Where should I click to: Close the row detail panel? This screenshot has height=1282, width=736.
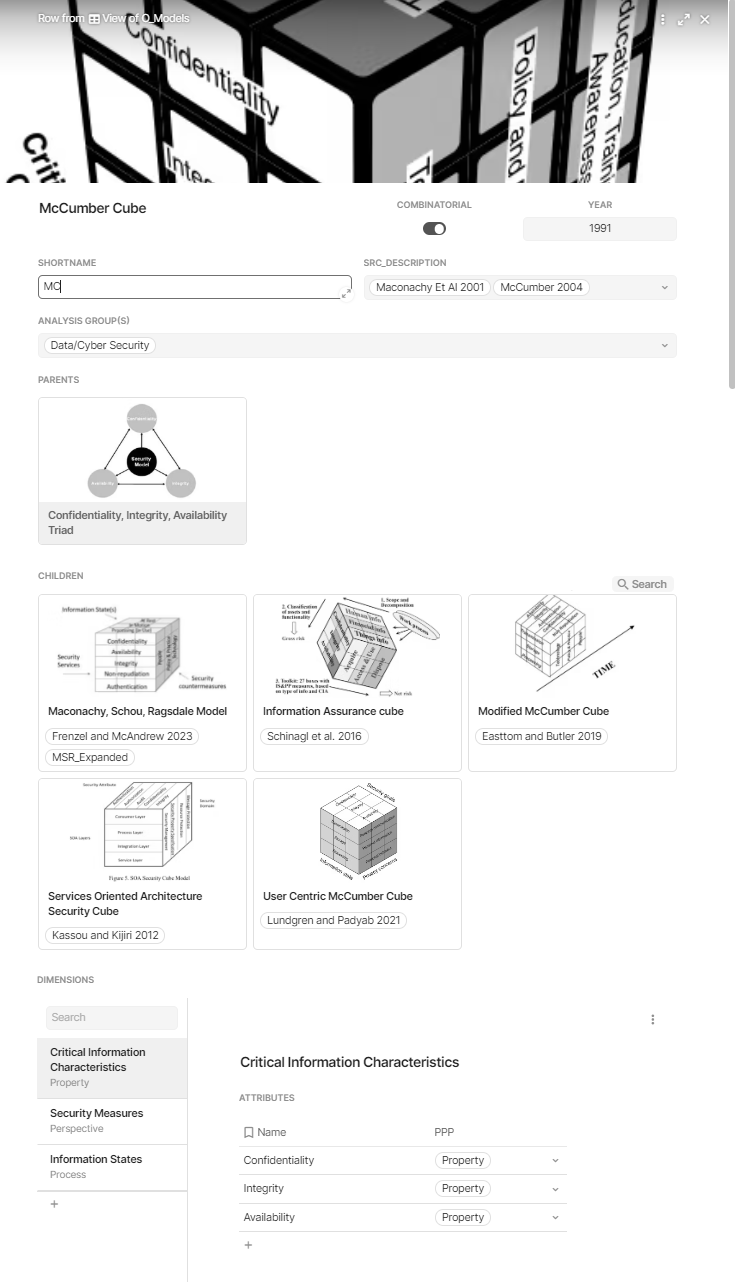coord(705,19)
